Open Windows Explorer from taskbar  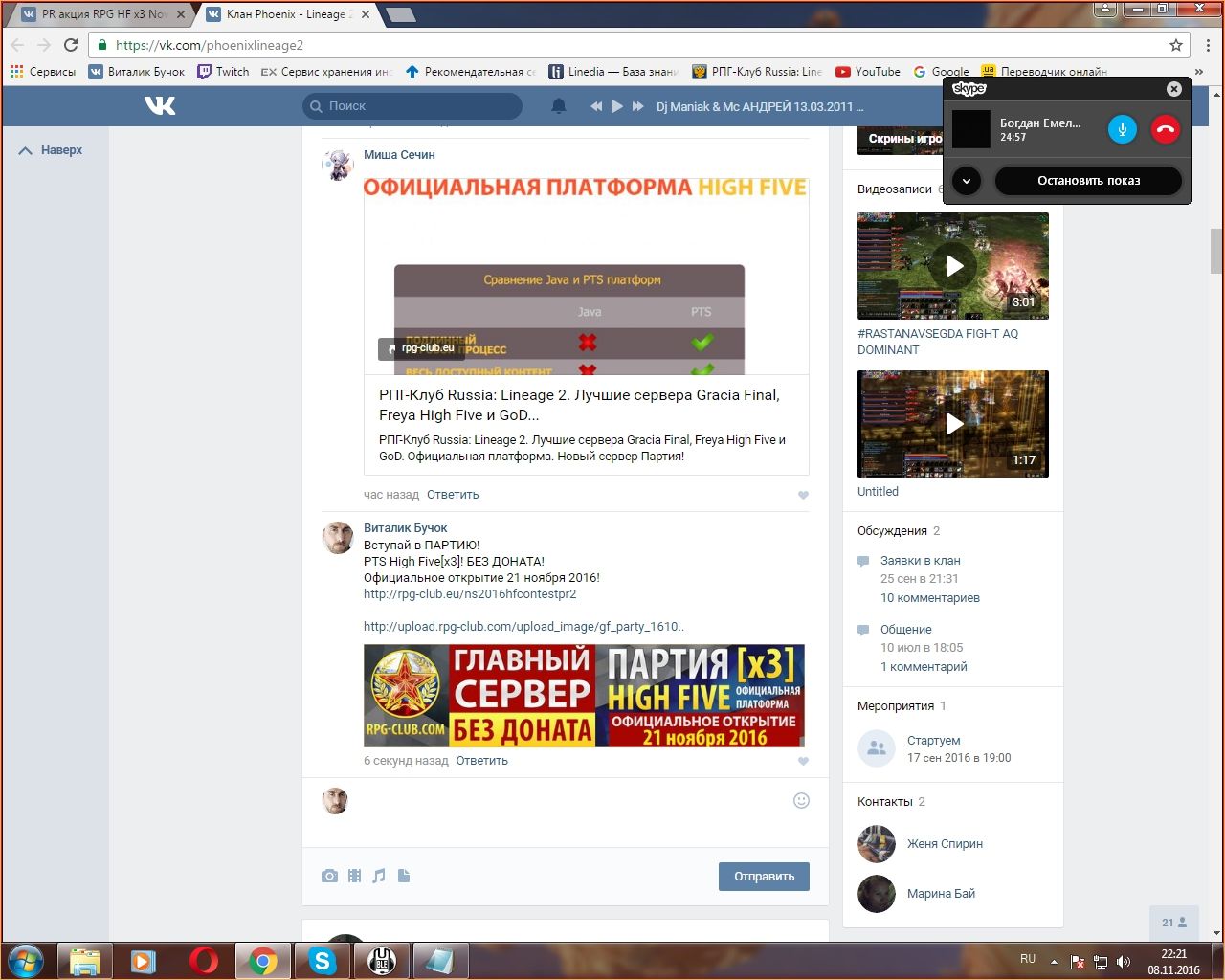pyautogui.click(x=85, y=960)
